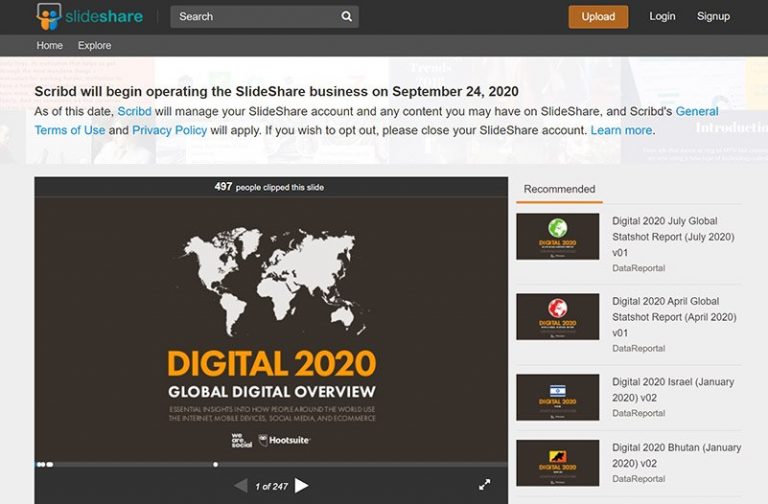Open the Privacy Policy link

click(169, 130)
